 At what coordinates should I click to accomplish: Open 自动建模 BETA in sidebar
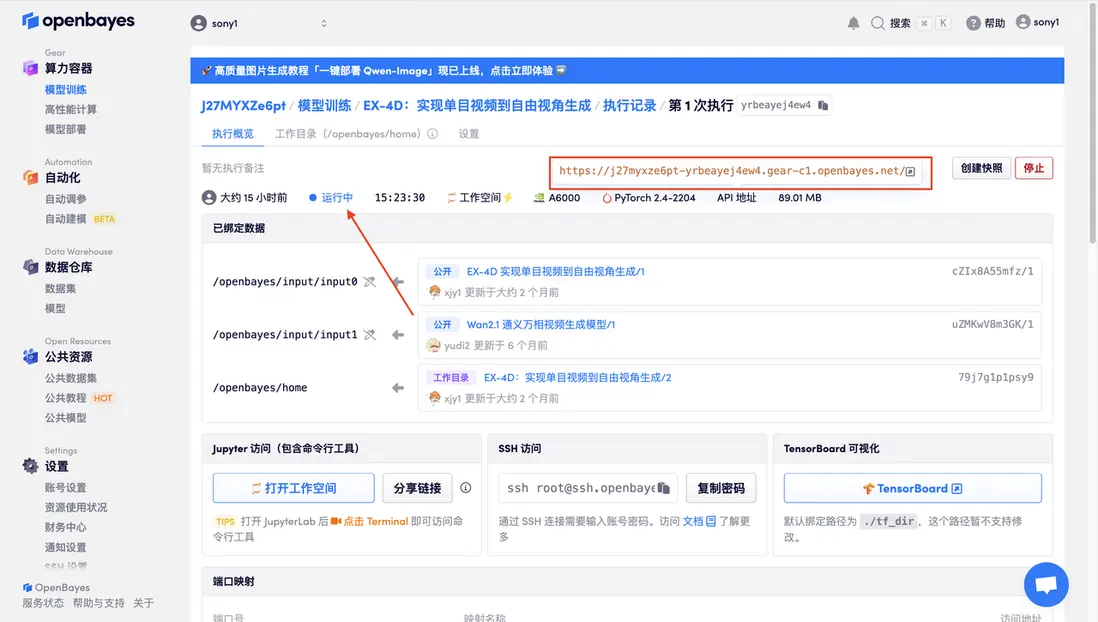(80, 219)
